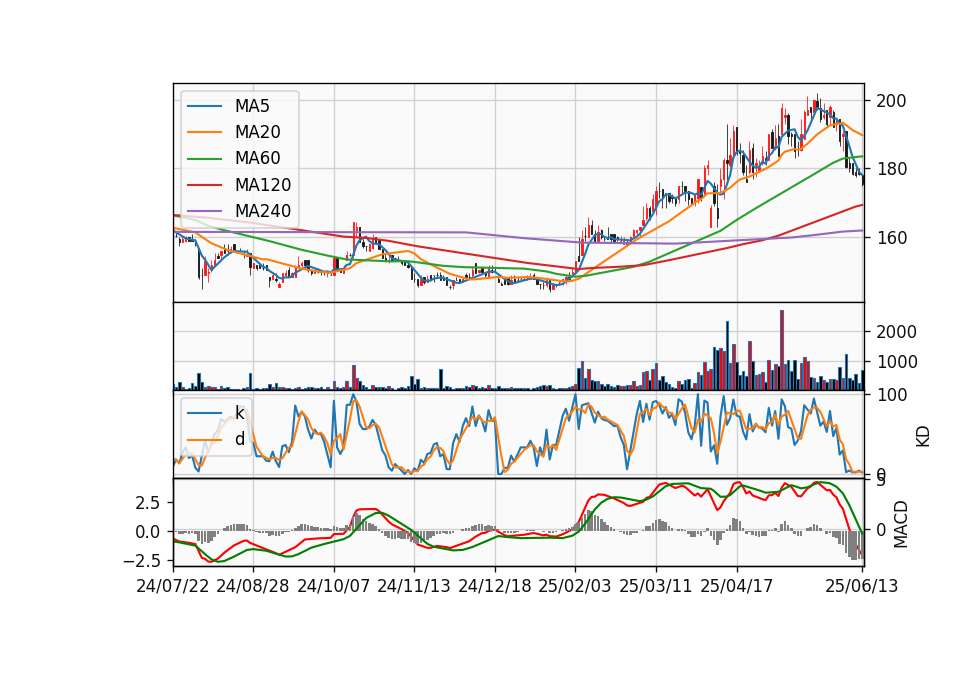The width and height of the screenshot is (960, 690).
Task: Click the 24/10/07 date axis label
Action: coord(334,586)
